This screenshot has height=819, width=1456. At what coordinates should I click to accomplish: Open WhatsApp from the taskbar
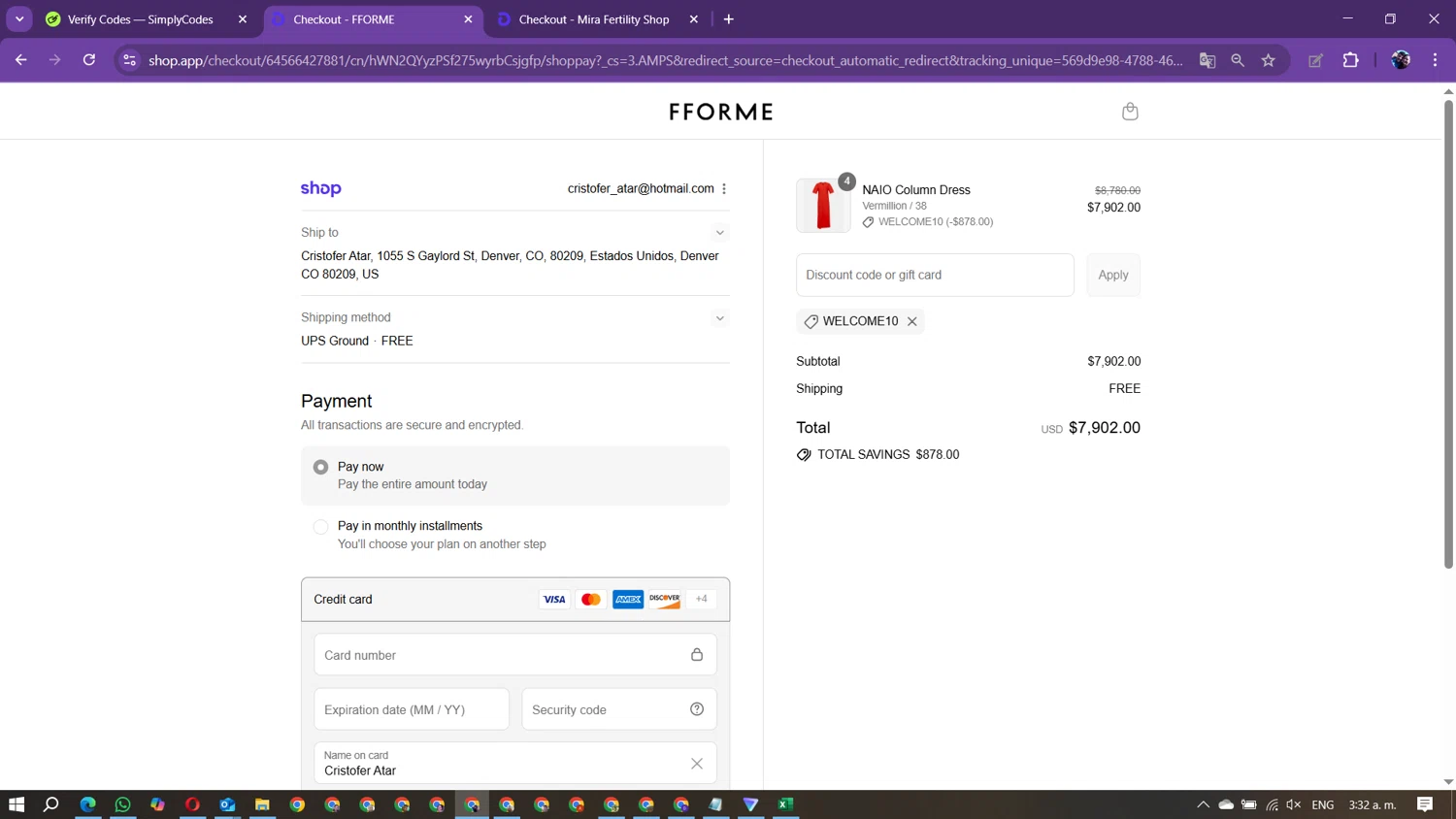(122, 804)
